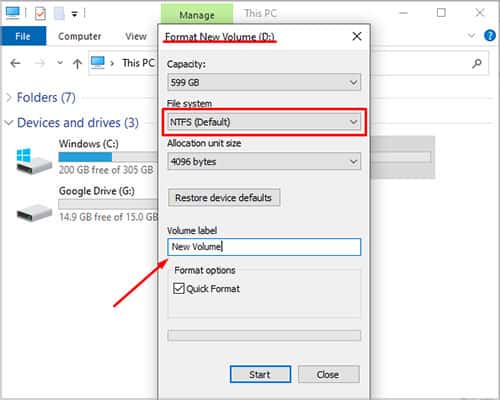Viewport: 500px width, 400px height.
Task: Click This PC in address bar breadcrumb
Action: pos(138,63)
